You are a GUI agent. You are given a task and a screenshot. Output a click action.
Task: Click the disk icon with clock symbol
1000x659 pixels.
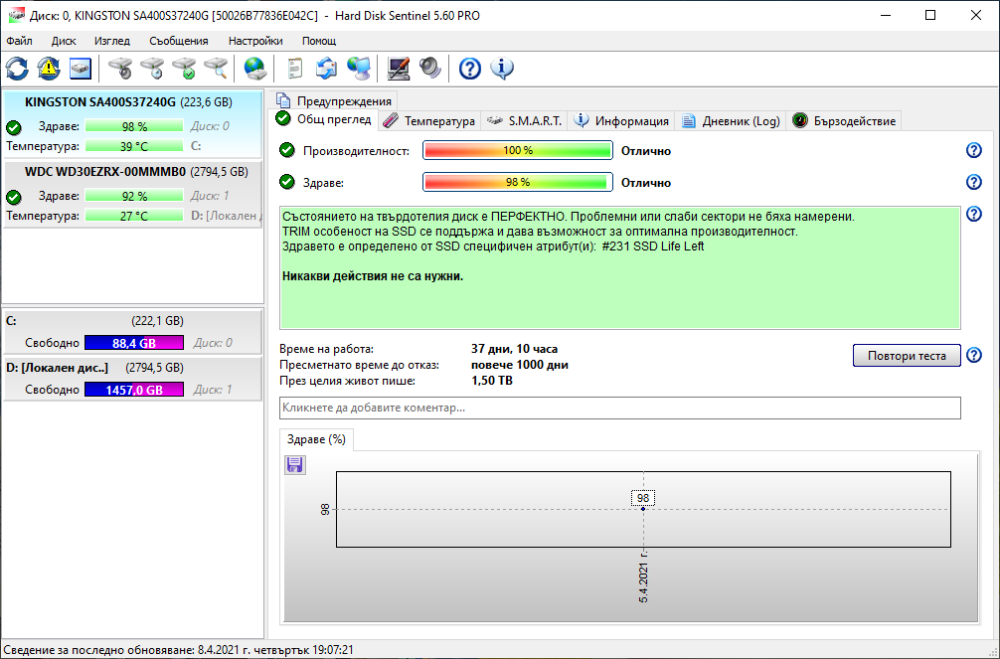[x=152, y=68]
